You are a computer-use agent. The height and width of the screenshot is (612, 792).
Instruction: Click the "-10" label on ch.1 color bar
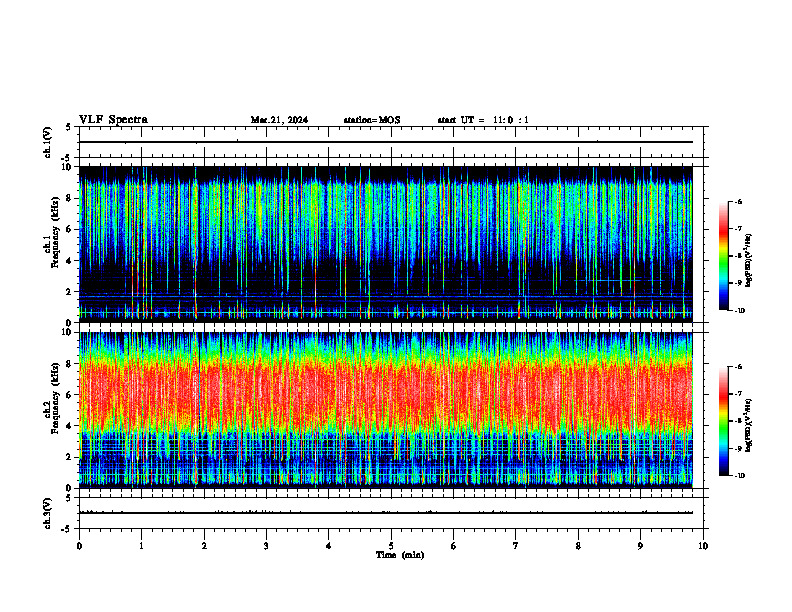click(739, 311)
